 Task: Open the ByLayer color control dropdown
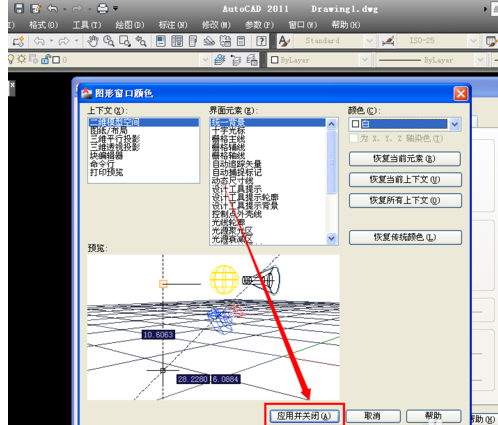tap(365, 60)
